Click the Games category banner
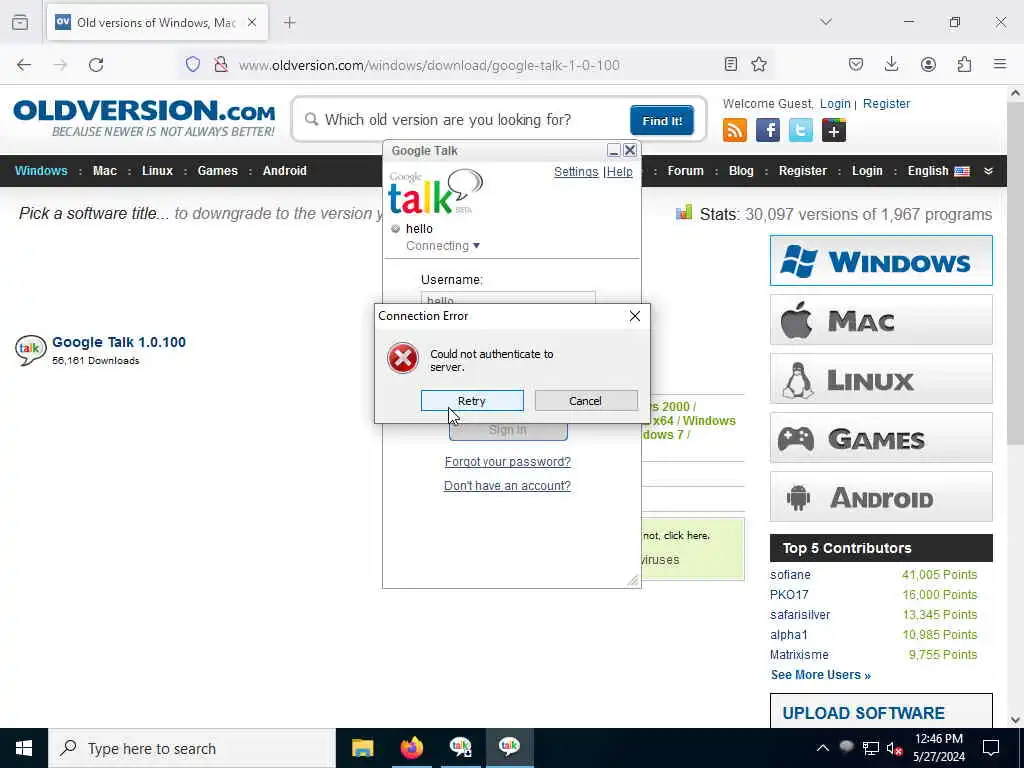This screenshot has height=768, width=1024. (x=881, y=438)
